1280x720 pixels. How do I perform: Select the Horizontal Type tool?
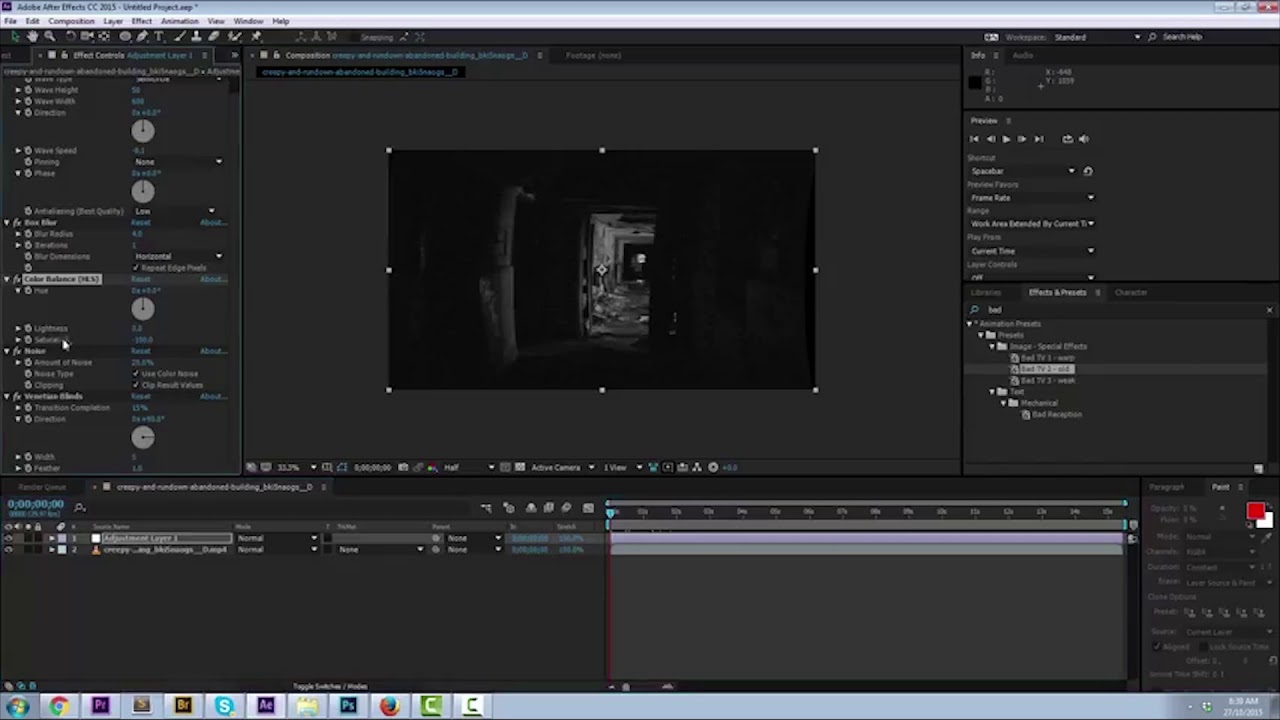tap(159, 37)
